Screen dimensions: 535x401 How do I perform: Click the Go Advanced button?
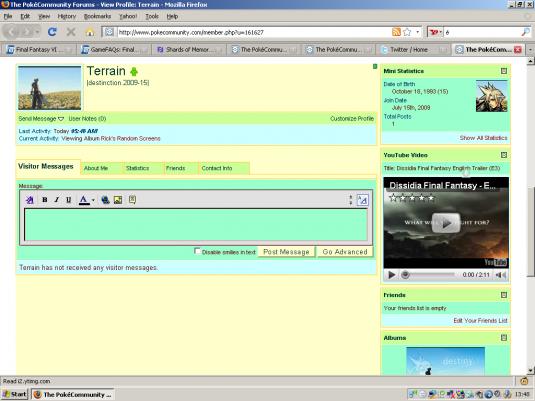click(345, 252)
